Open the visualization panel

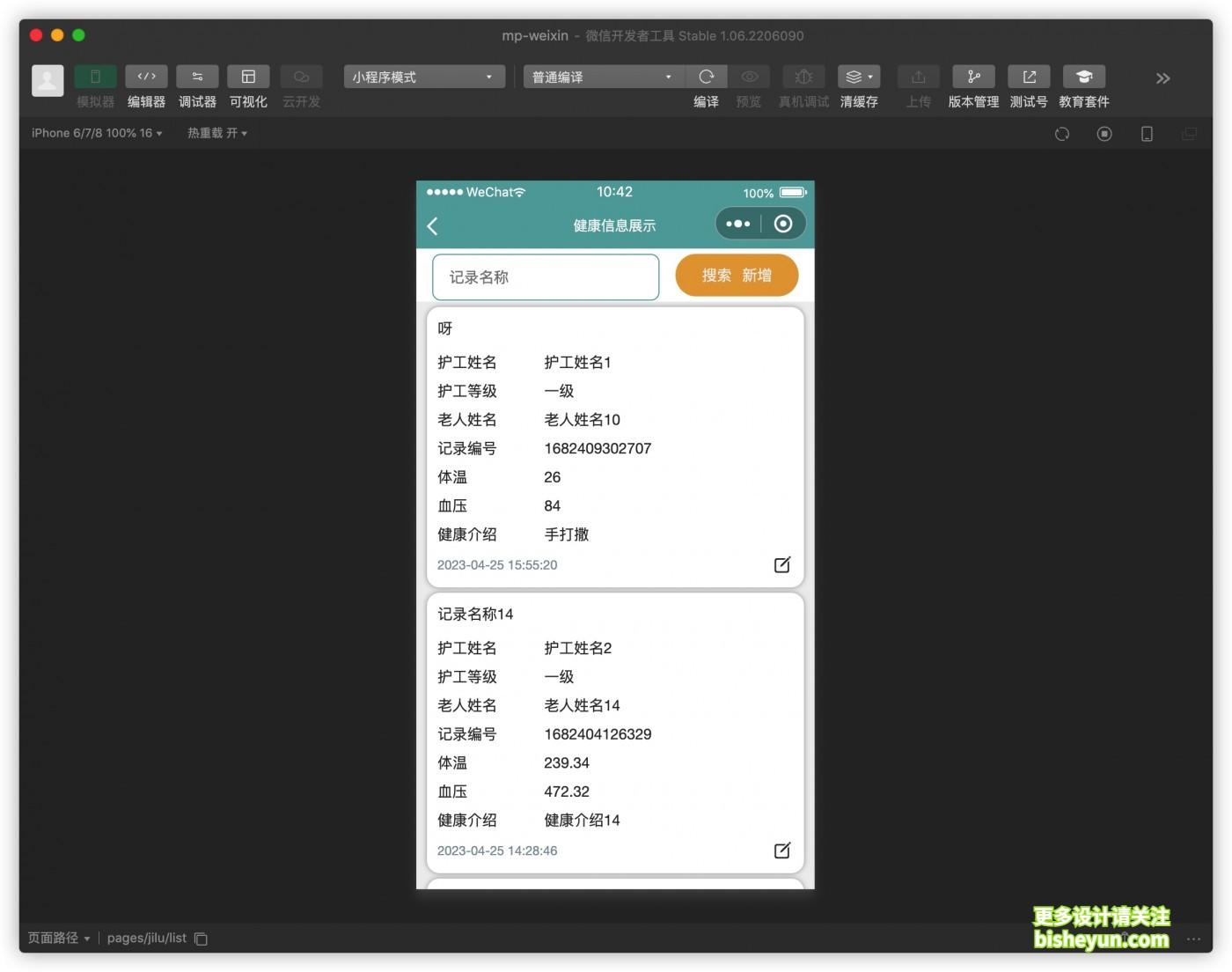point(248,77)
